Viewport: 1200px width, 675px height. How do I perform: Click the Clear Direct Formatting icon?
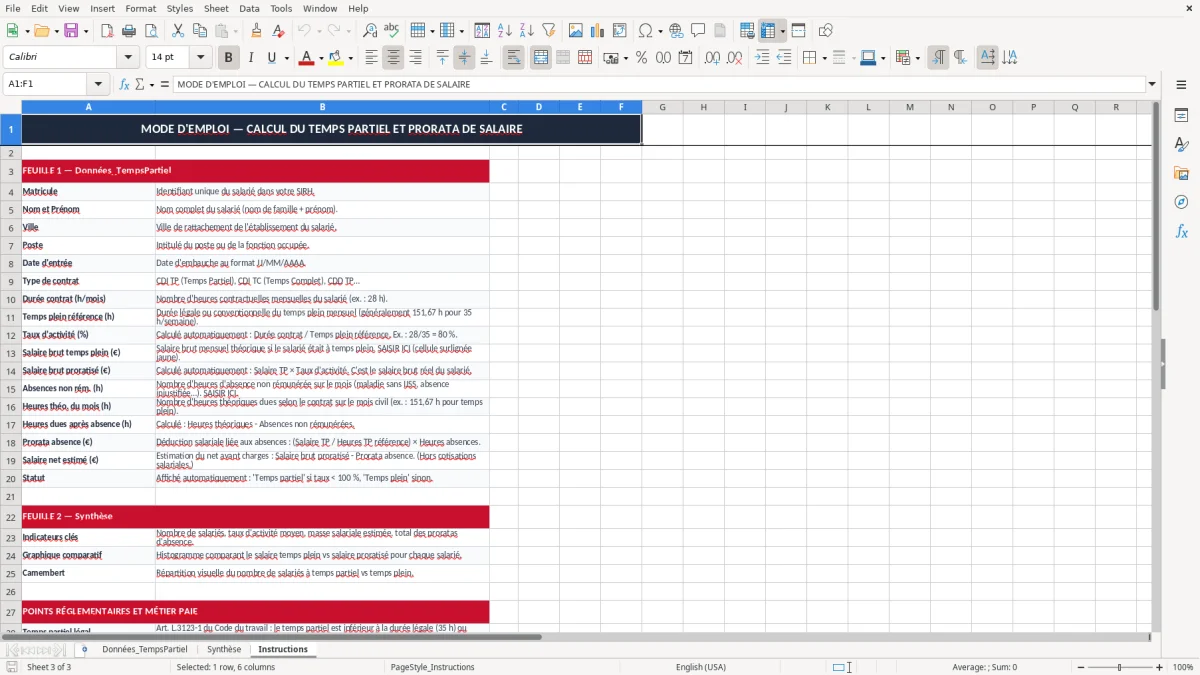click(x=279, y=31)
